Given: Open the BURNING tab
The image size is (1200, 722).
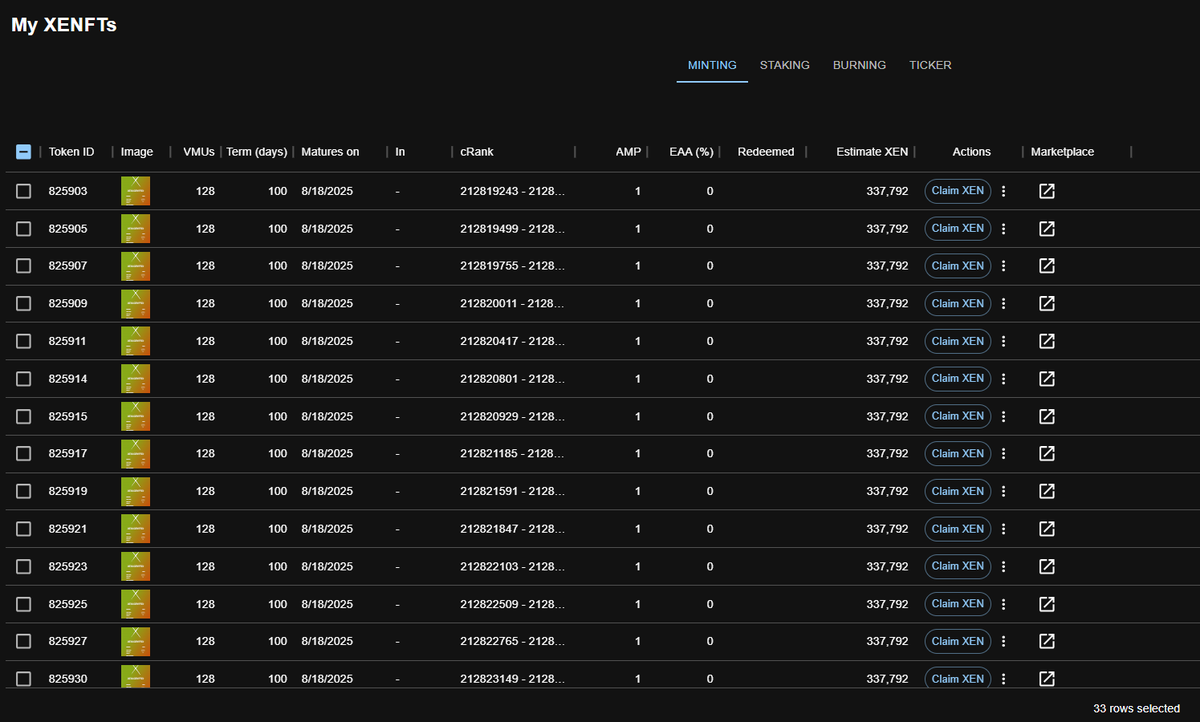Looking at the screenshot, I should tap(859, 64).
